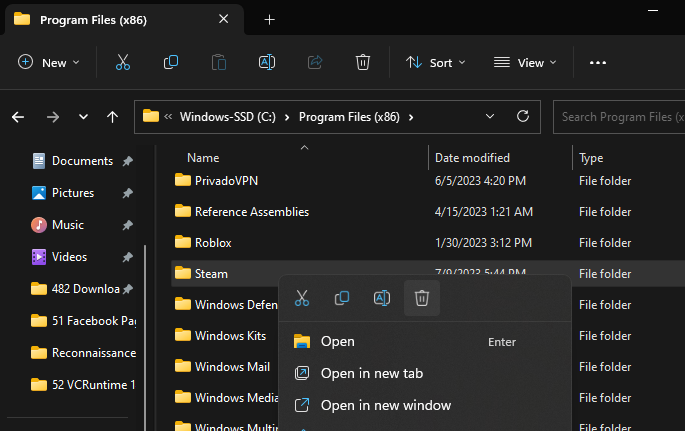Click the Copy icon in the toolbar
Screen dimensions: 685x431
point(171,62)
